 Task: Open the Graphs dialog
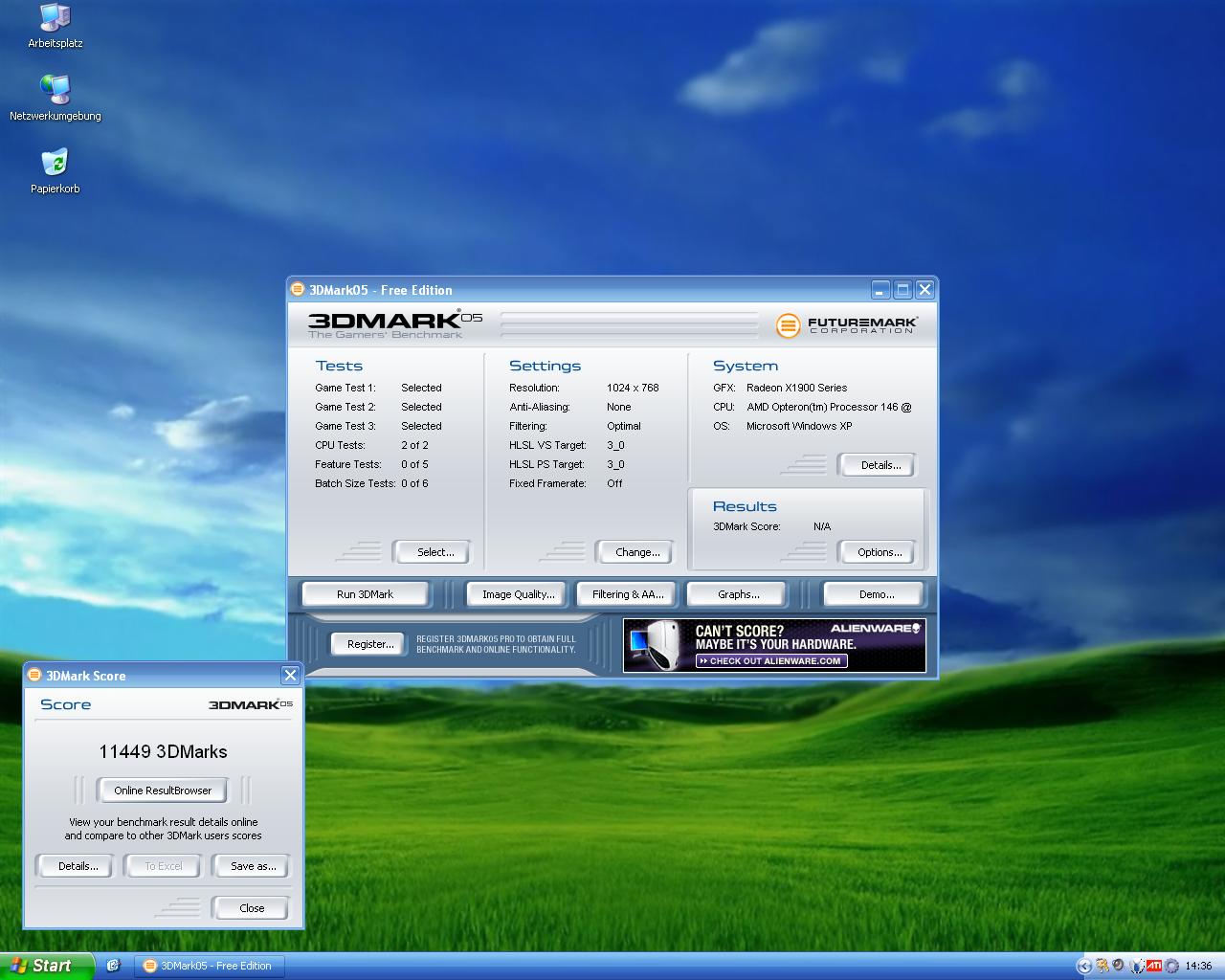click(738, 594)
